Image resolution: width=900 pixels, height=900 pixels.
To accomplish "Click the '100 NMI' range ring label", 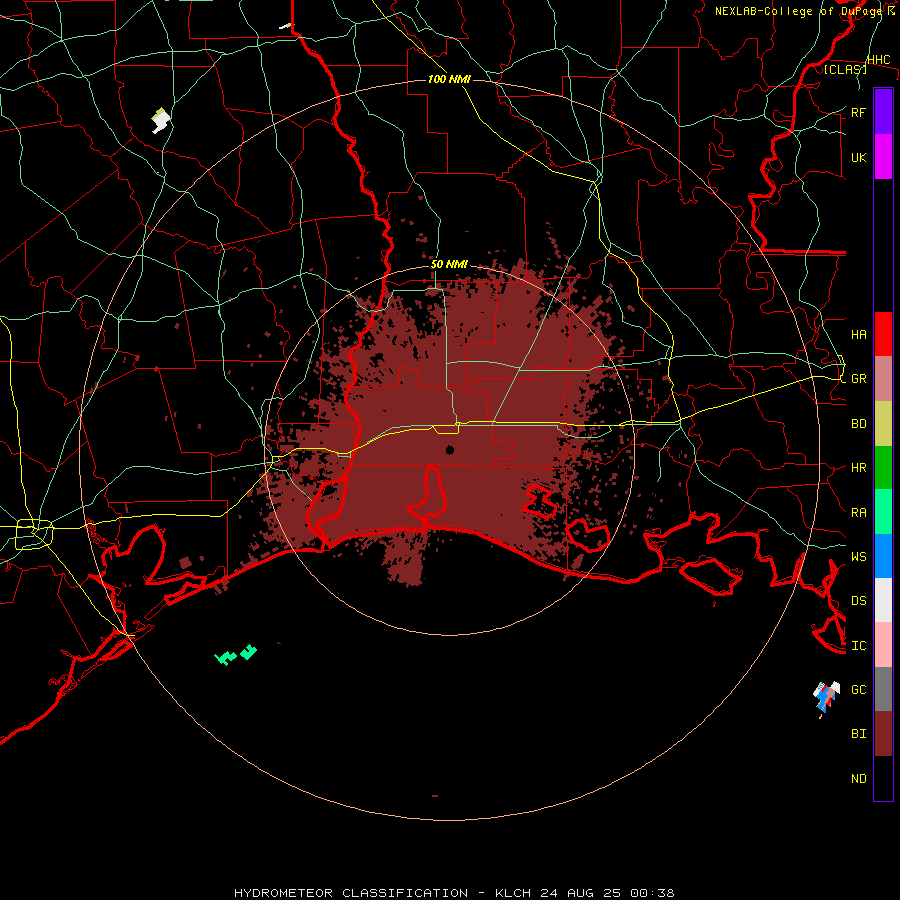I will (449, 79).
